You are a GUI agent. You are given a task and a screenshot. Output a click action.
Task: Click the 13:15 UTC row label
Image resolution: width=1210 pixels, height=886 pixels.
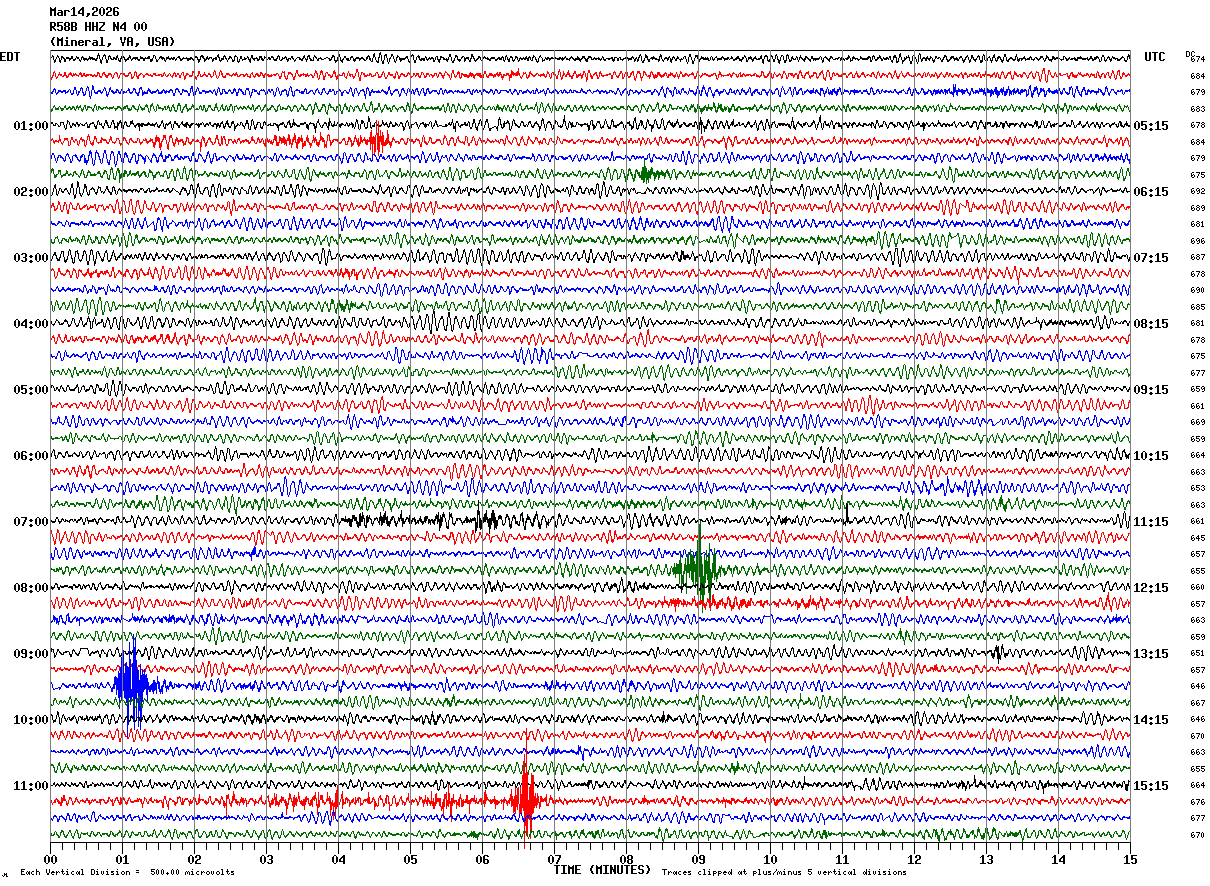coord(1151,654)
